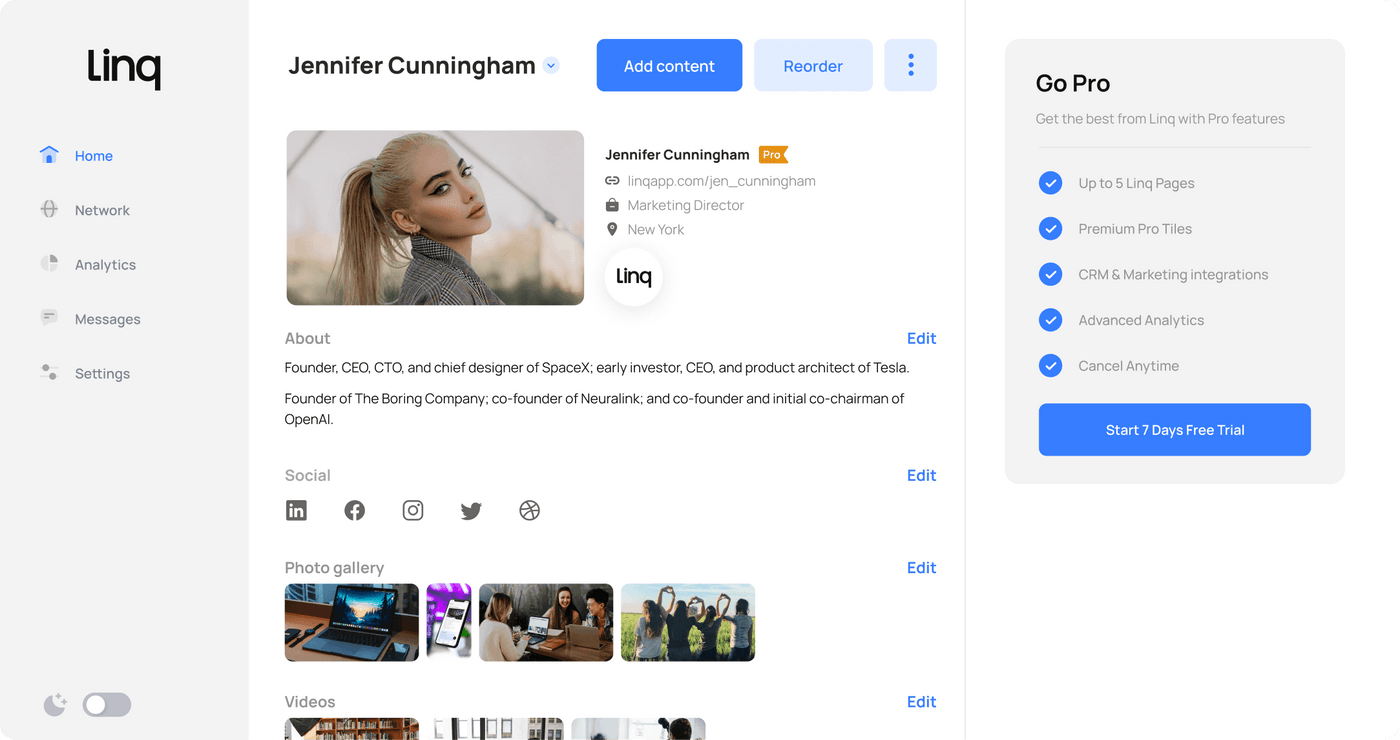Open the Facebook social icon
Viewport: 1400px width, 740px height.
(x=354, y=510)
